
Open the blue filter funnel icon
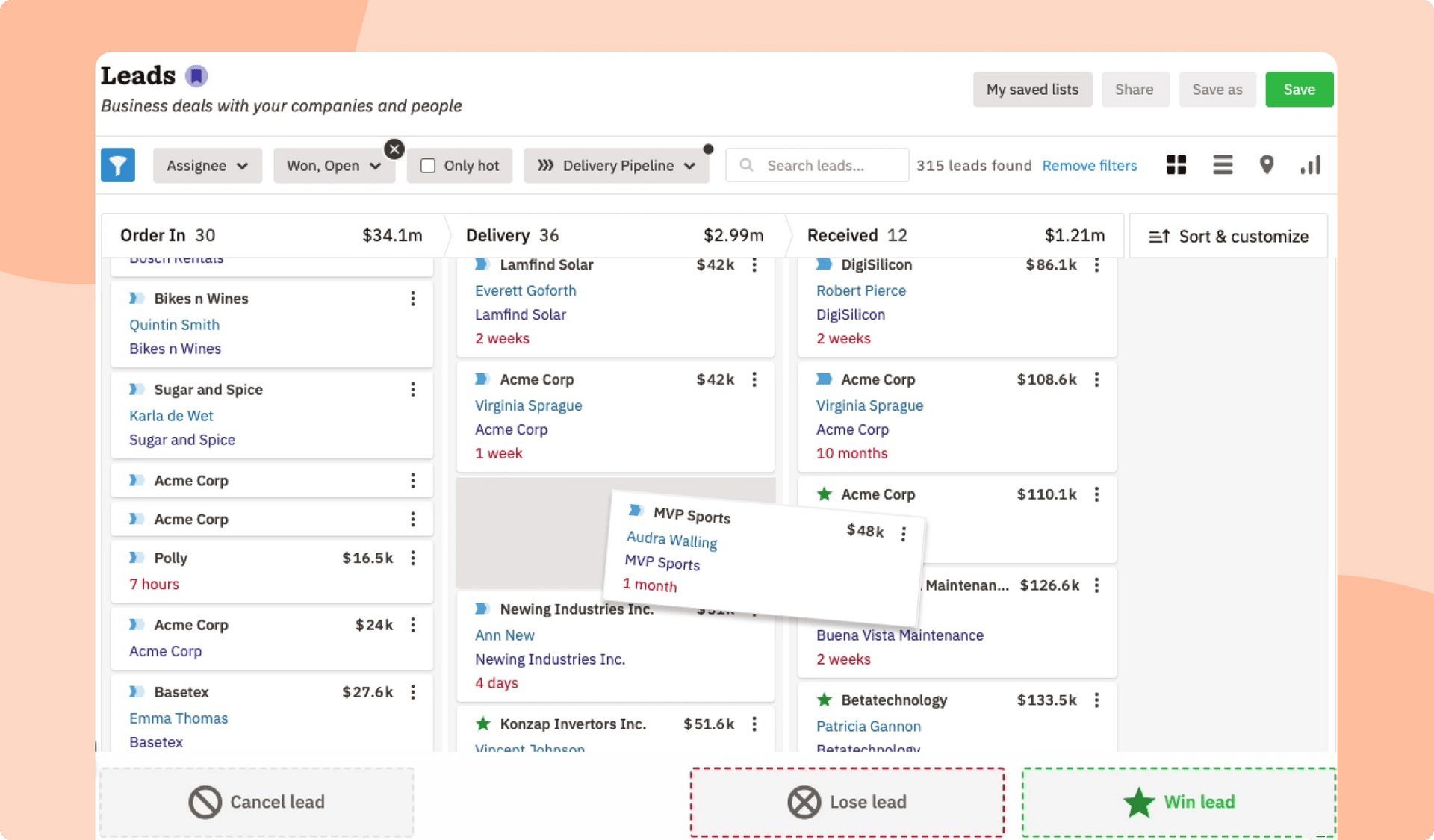pyautogui.click(x=118, y=165)
